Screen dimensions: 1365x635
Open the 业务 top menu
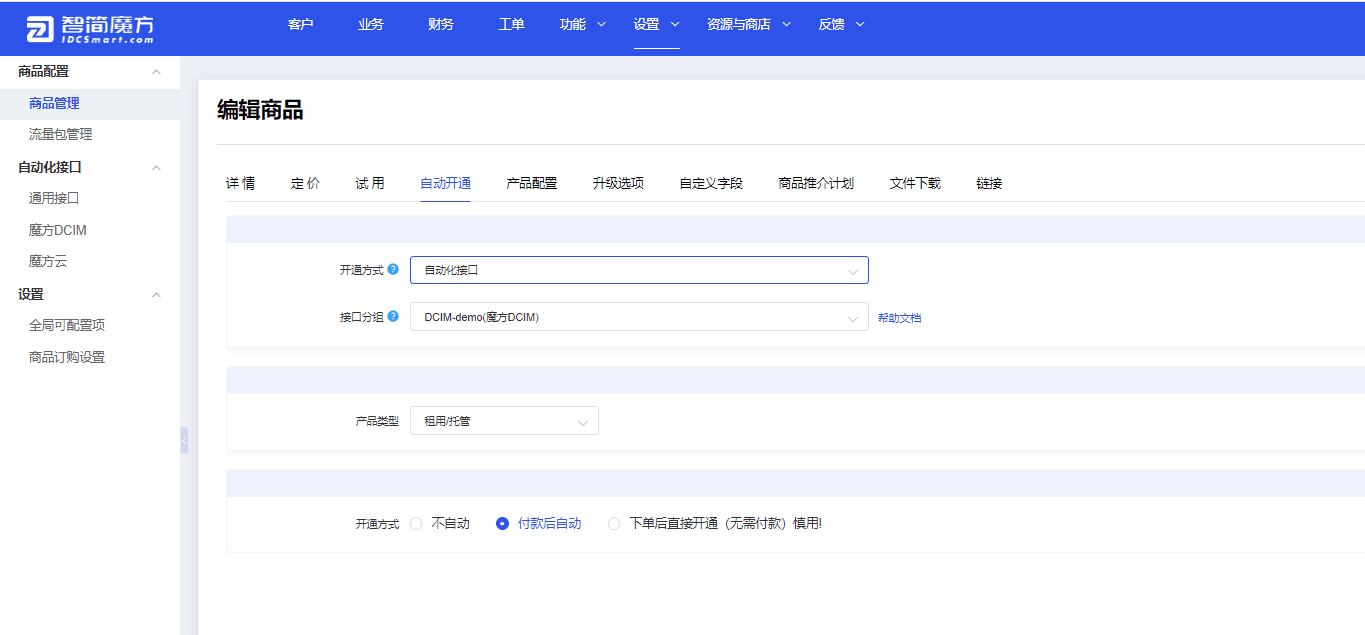click(x=371, y=24)
